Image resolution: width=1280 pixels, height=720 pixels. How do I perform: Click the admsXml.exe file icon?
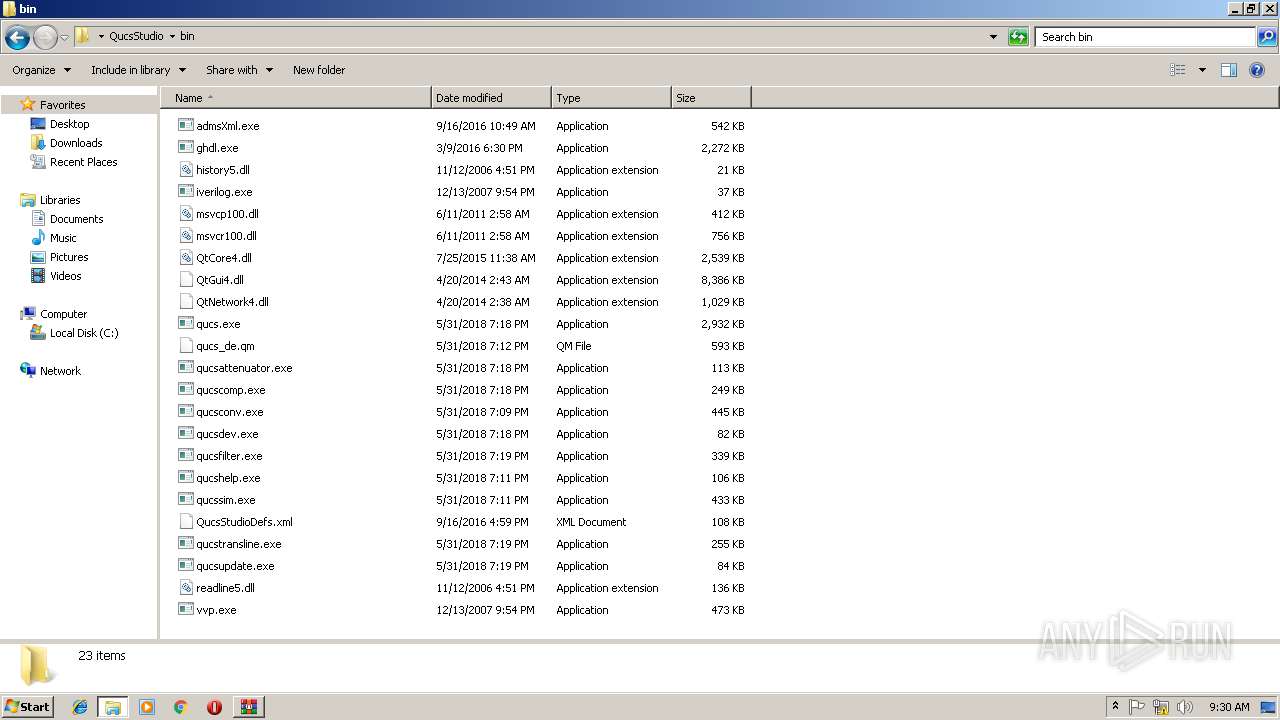[185, 126]
